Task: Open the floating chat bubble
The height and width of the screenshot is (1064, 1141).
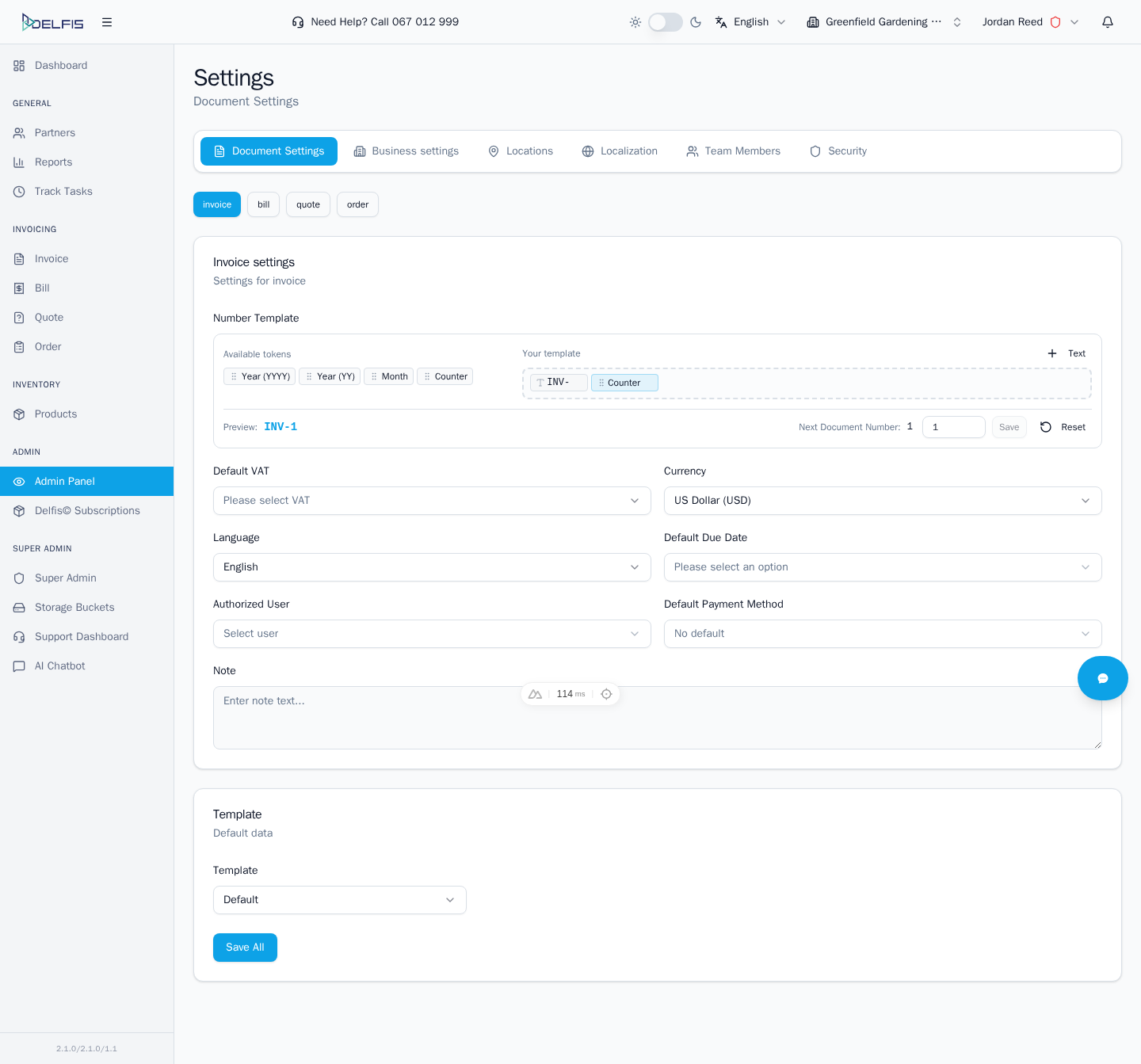Action: point(1103,678)
